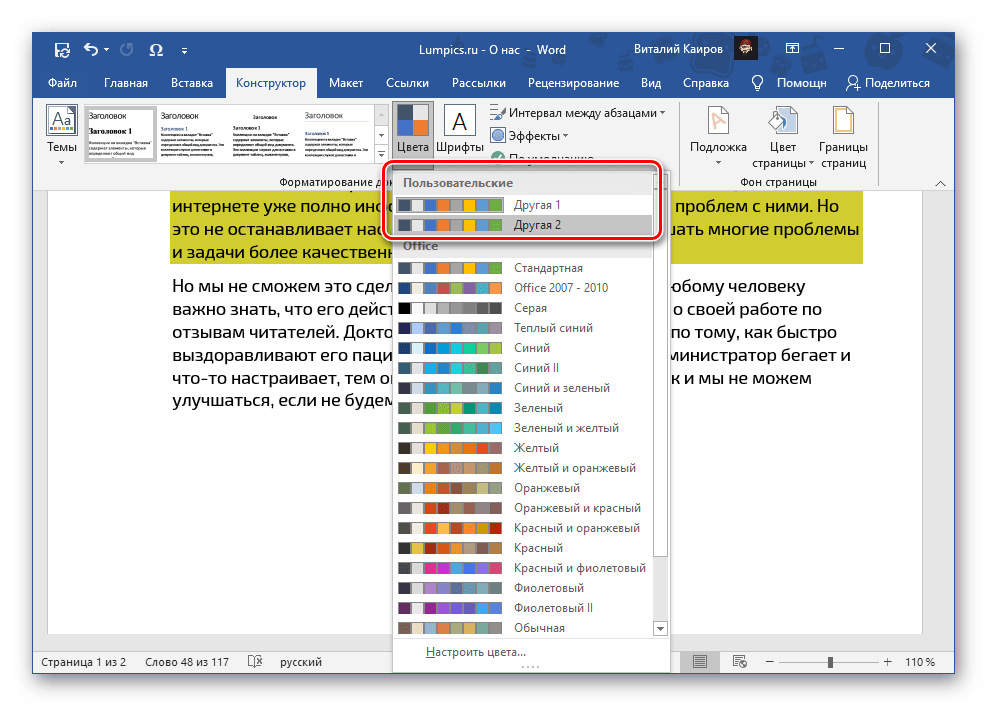Click the color list scrollbar down arrow
Viewport: 987px width, 706px height.
[x=660, y=628]
